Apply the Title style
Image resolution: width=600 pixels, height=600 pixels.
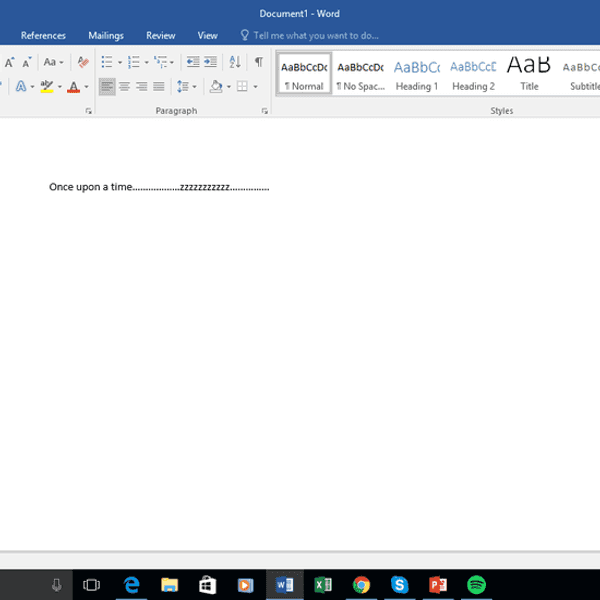click(529, 73)
